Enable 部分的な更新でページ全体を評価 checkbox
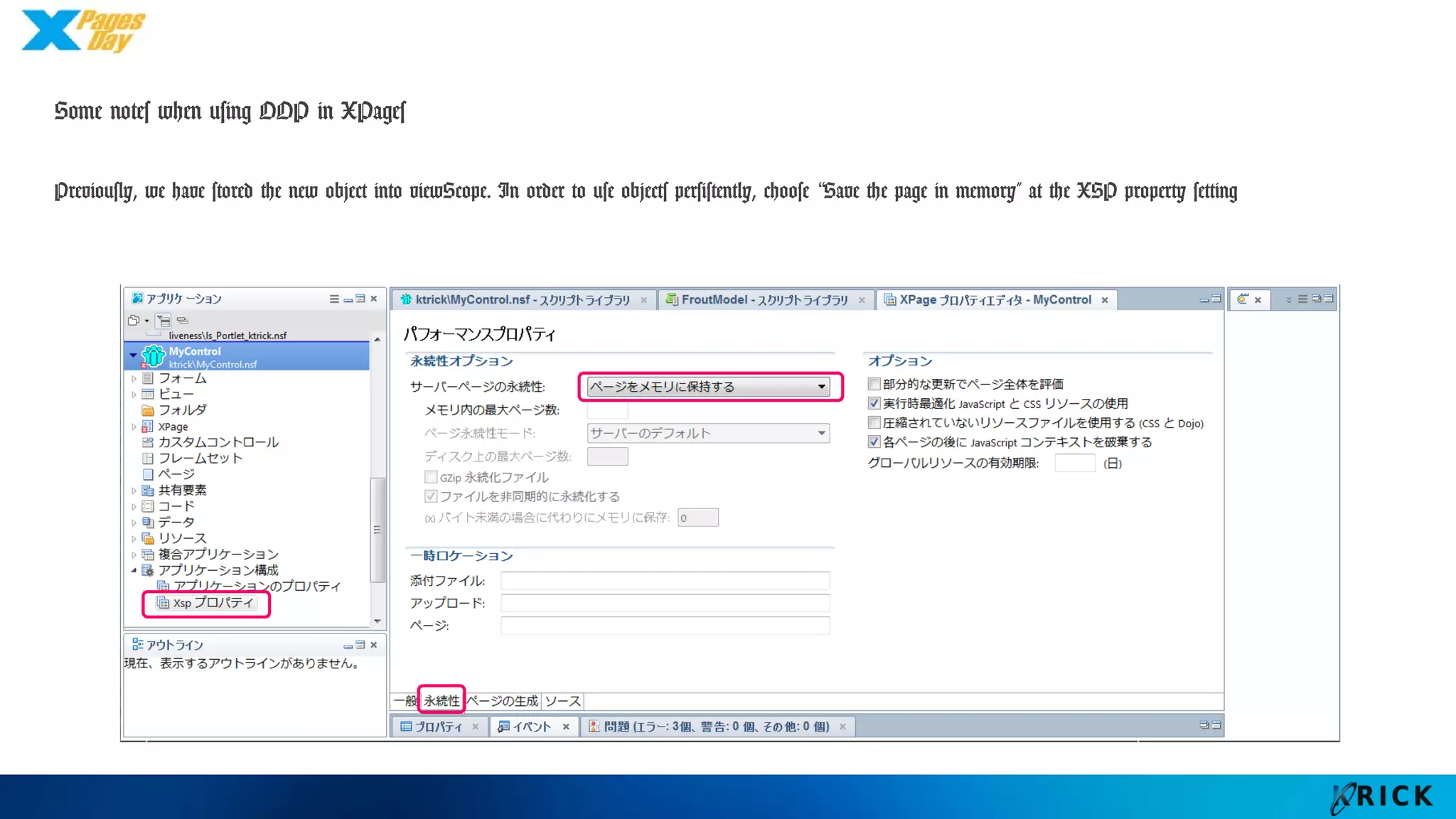 [x=874, y=384]
